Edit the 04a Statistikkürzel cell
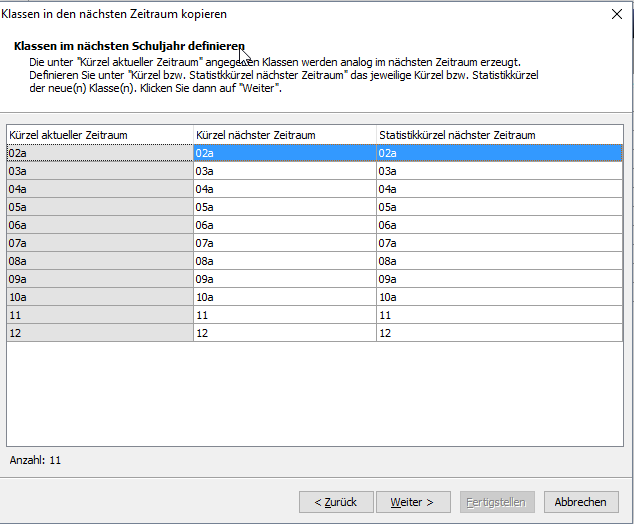 [499, 189]
